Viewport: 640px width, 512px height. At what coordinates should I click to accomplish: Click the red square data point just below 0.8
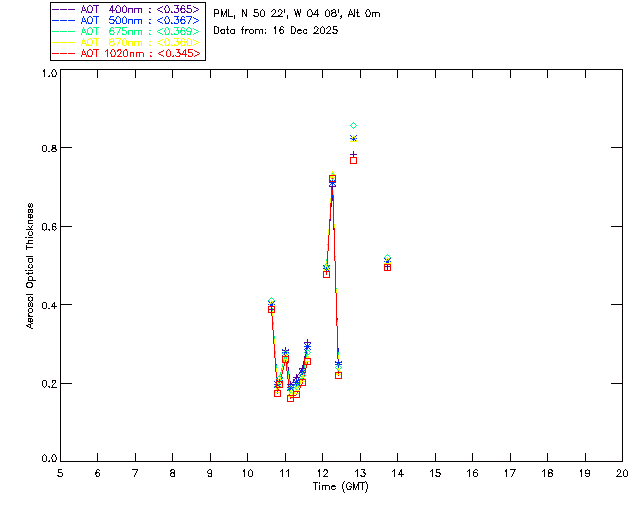coord(353,160)
